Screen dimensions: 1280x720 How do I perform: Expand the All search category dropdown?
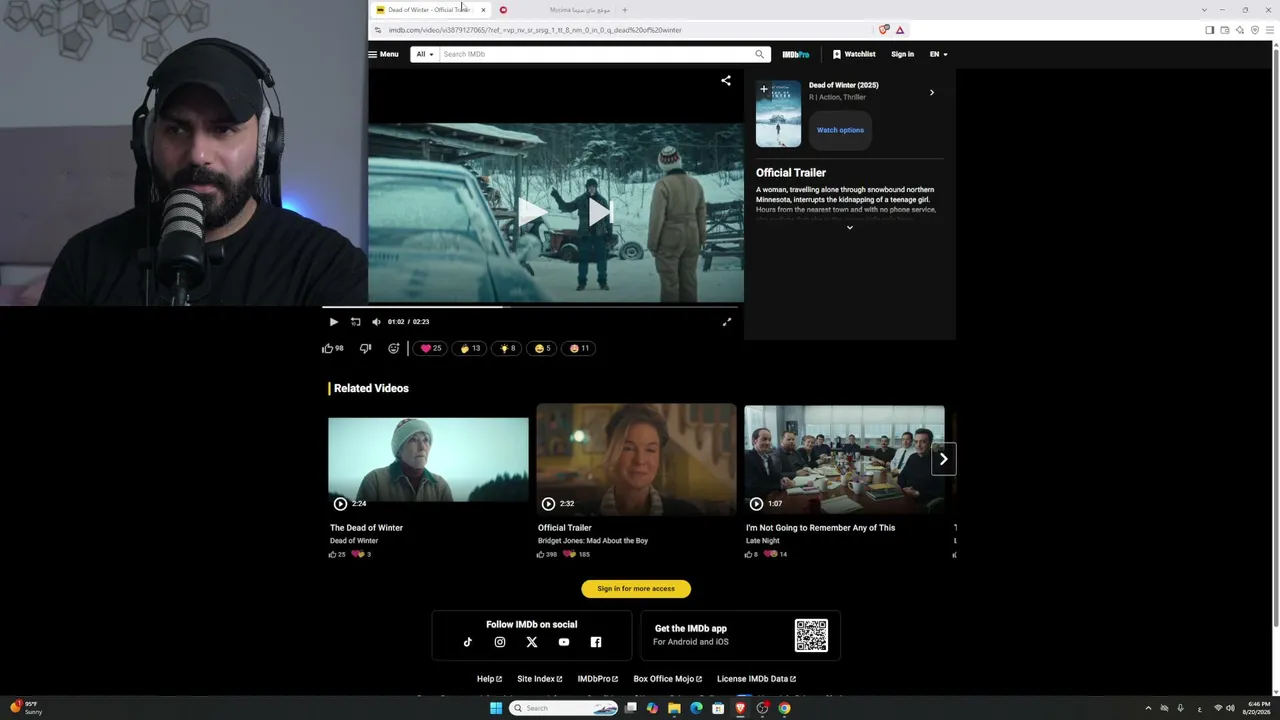point(424,54)
